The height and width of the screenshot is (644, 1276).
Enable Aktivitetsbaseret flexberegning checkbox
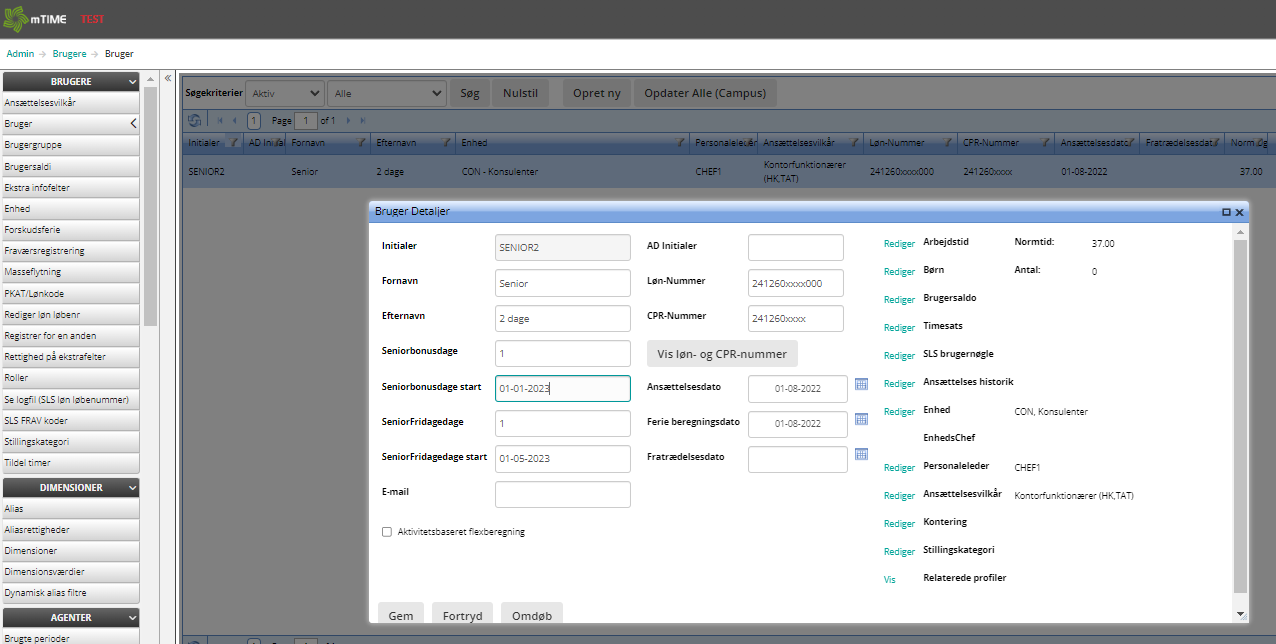pyautogui.click(x=387, y=532)
